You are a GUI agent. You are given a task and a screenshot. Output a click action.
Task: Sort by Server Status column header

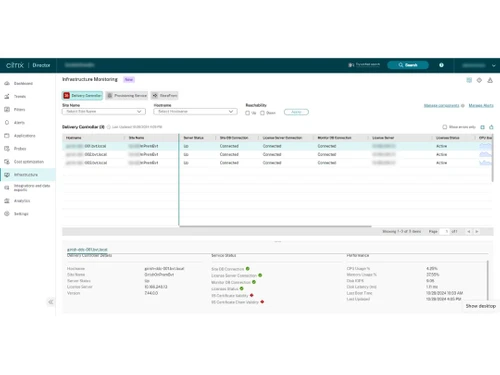coord(194,138)
